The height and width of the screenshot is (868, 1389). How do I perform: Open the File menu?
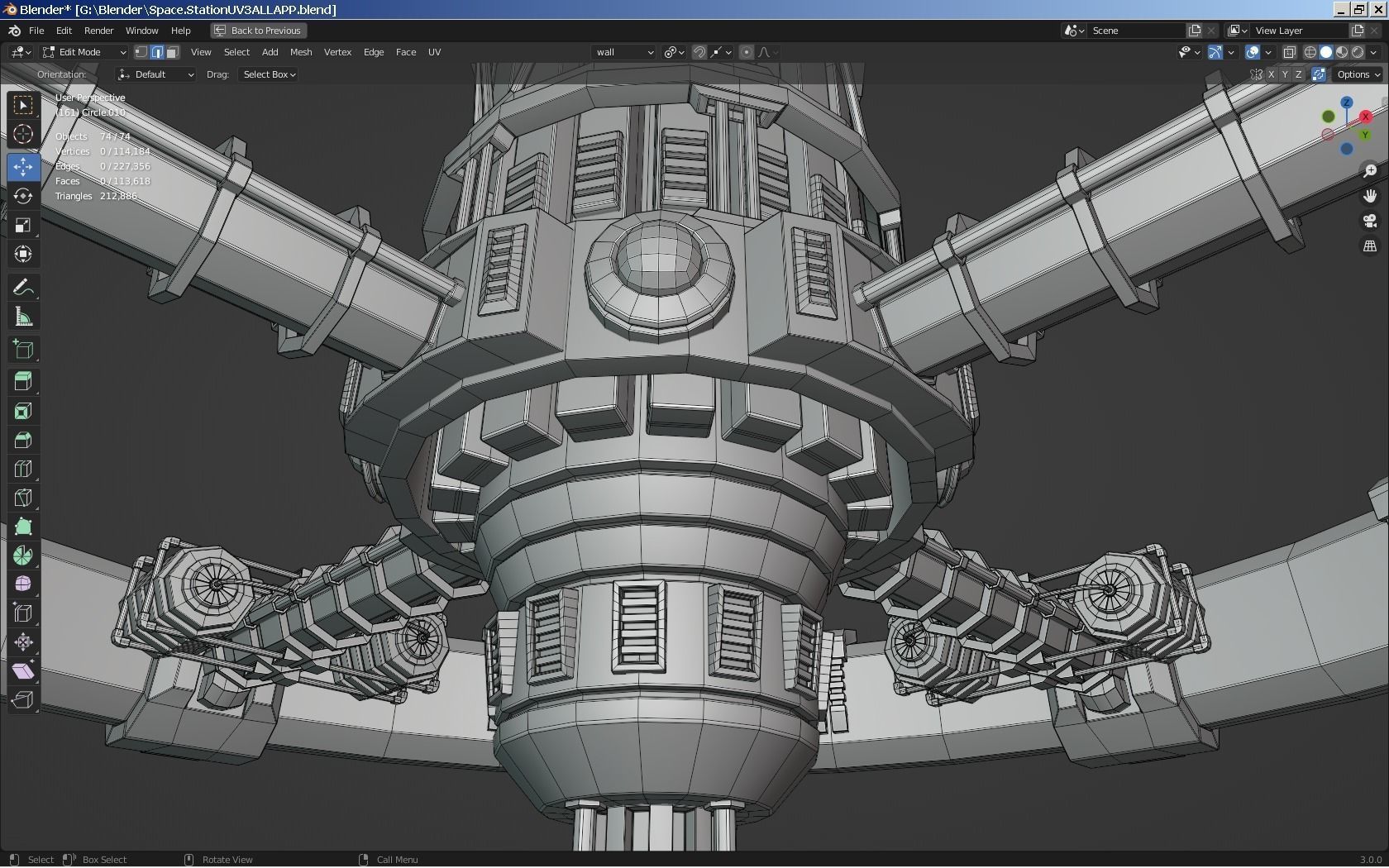(x=36, y=31)
